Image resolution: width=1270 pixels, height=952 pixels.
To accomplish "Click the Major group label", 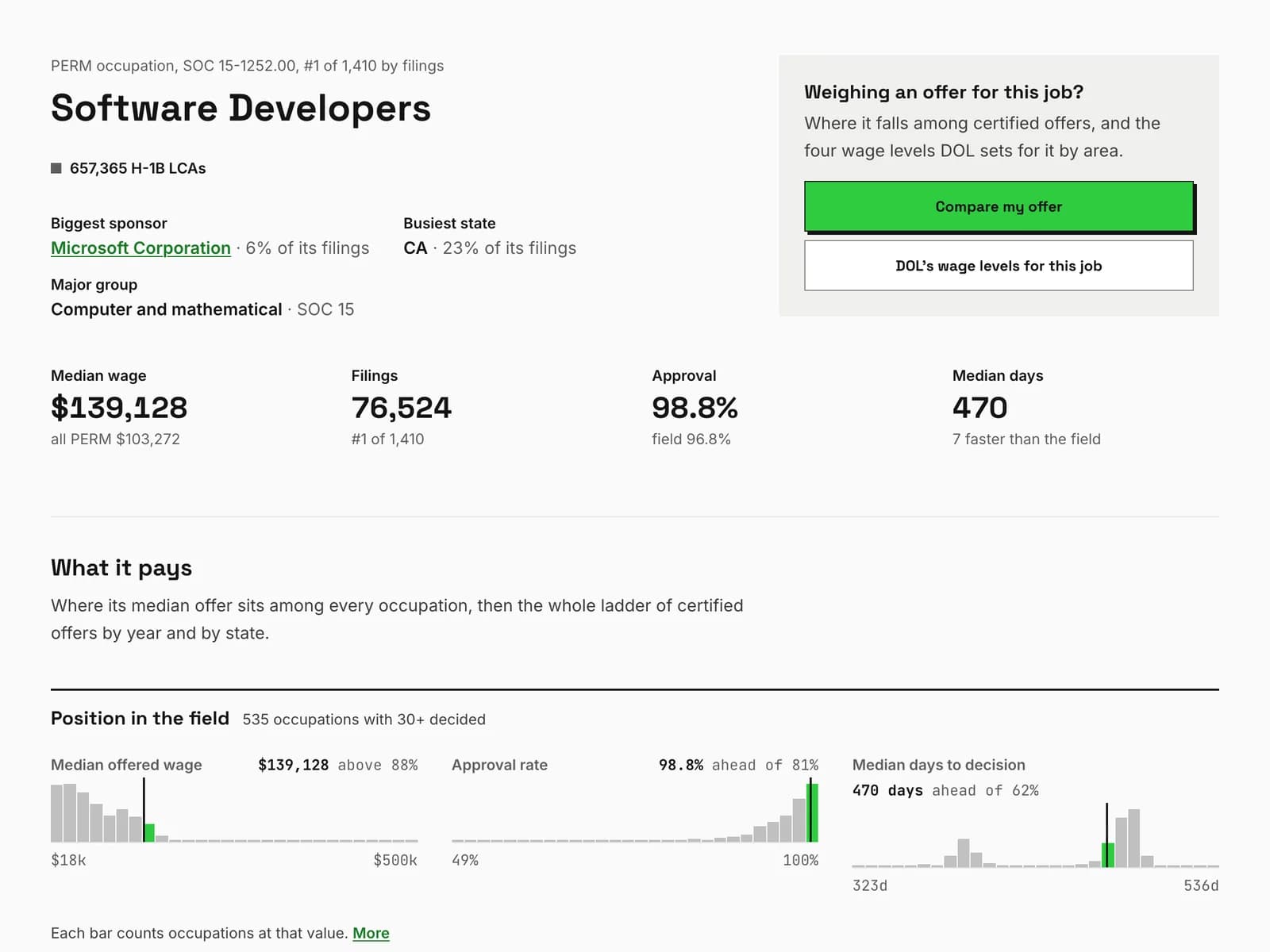I will pyautogui.click(x=94, y=284).
